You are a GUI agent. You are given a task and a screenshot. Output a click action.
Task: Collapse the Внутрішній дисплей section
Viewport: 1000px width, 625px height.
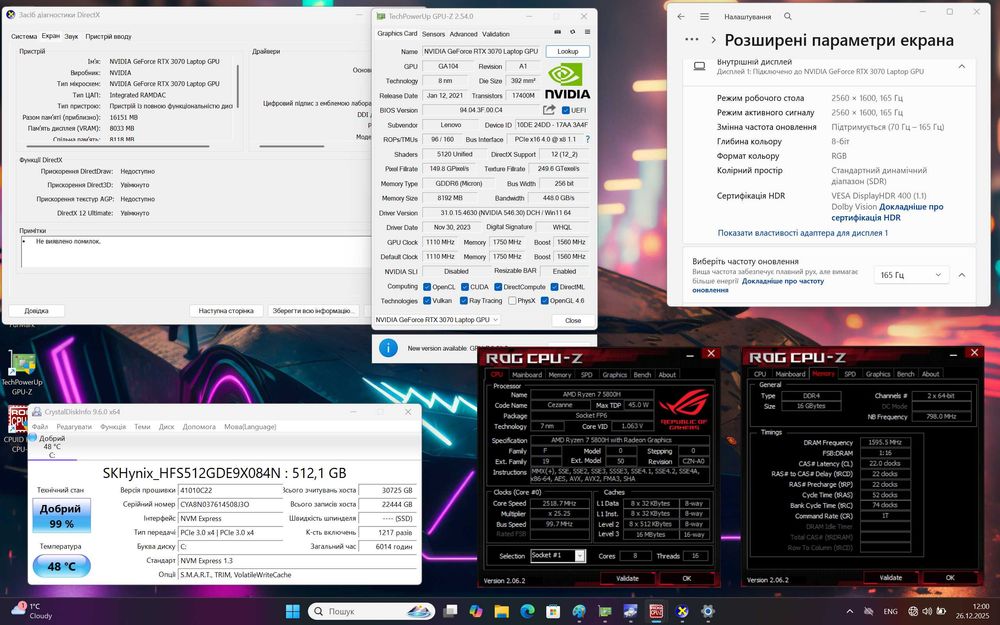(x=962, y=66)
